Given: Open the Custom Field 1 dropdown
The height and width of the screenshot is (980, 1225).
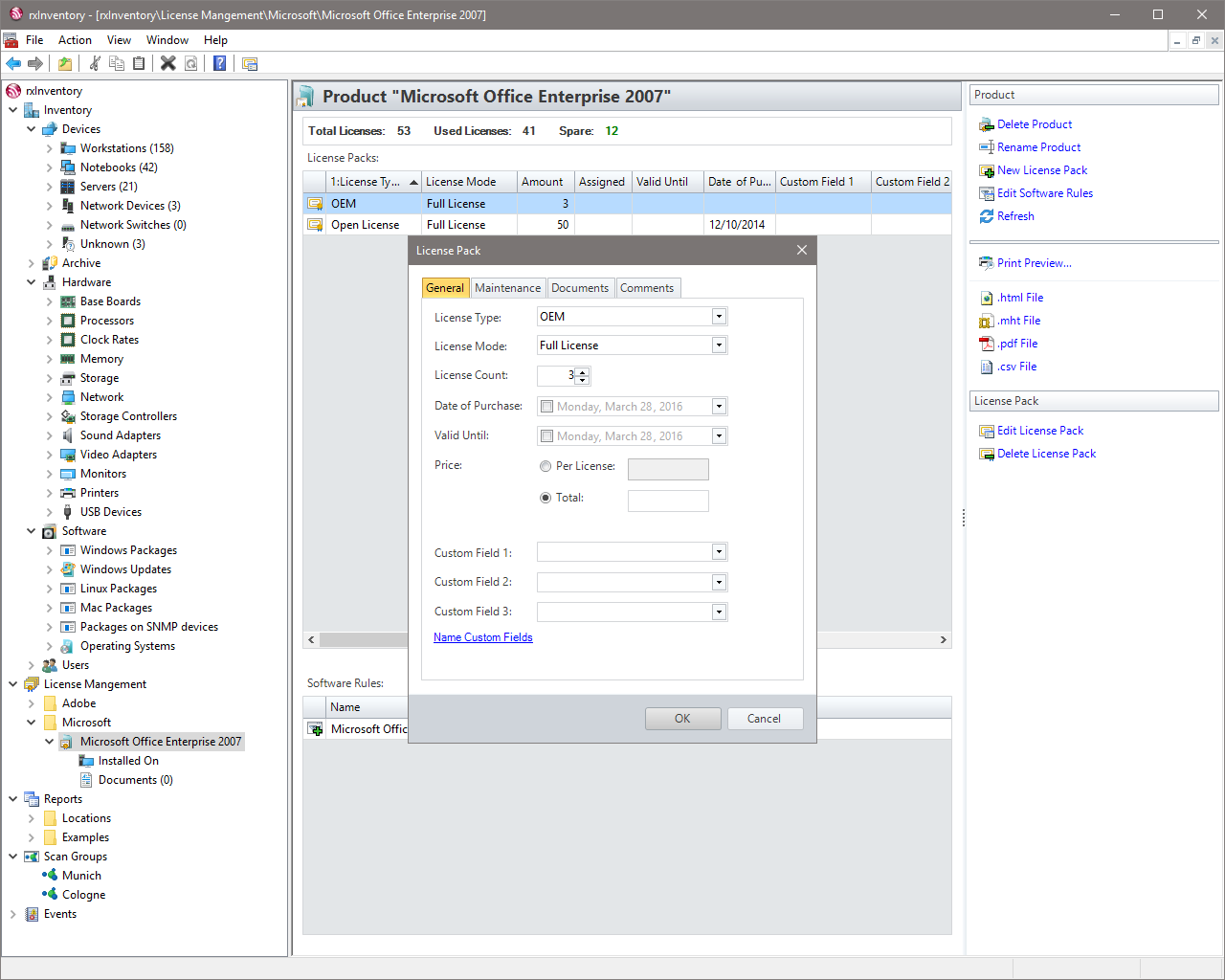Looking at the screenshot, I should click(x=719, y=552).
